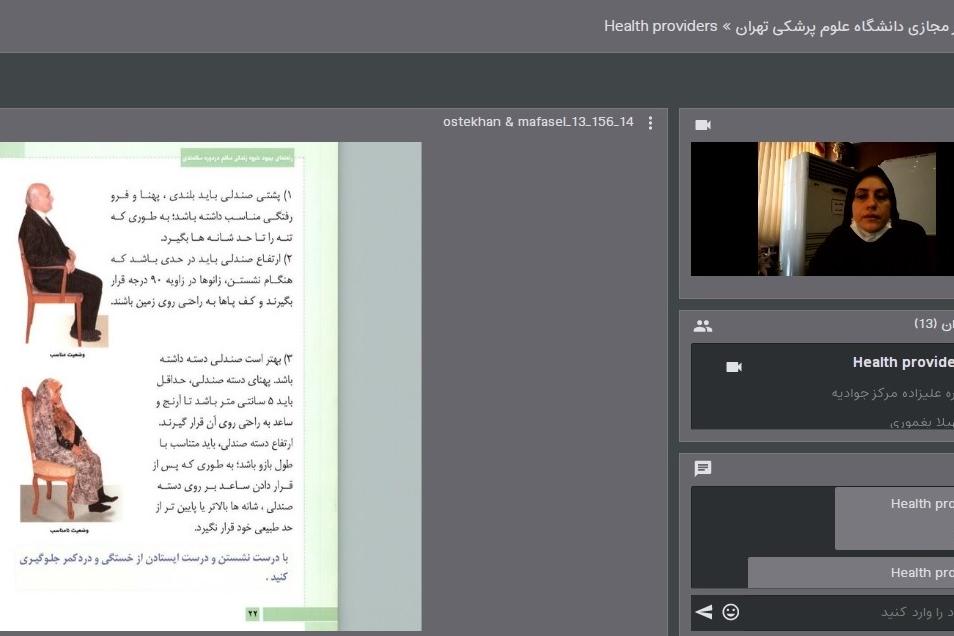Select the ostekhan & mafasel_13_156_14 pod title
Viewport: 954px width, 636px height.
[x=538, y=123]
